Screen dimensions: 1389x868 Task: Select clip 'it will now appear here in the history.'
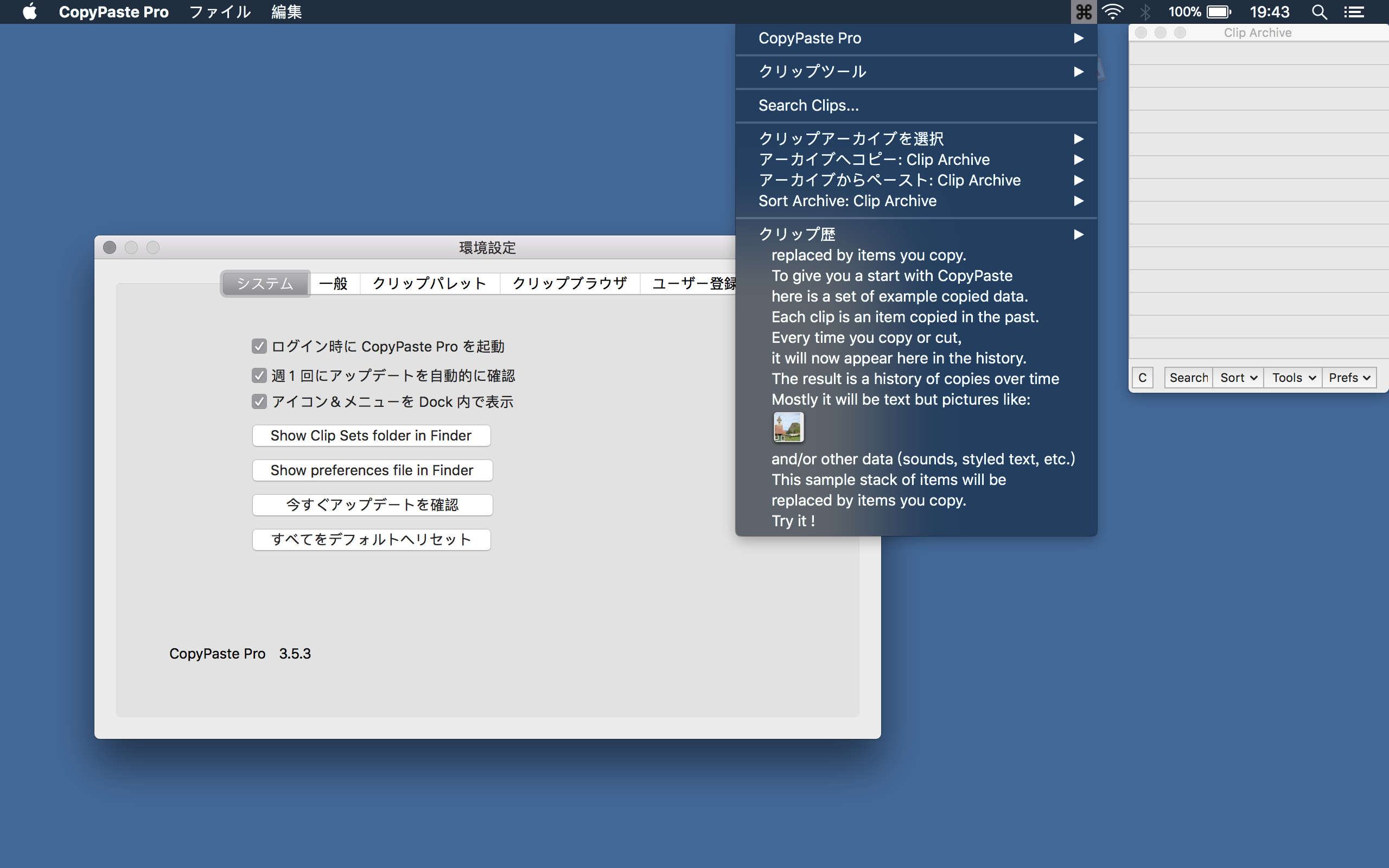coord(916,358)
